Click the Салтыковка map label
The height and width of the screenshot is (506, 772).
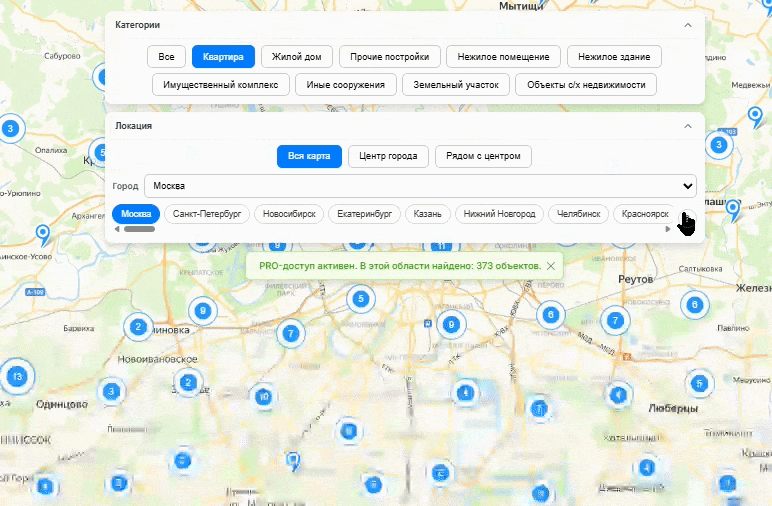[x=701, y=269]
